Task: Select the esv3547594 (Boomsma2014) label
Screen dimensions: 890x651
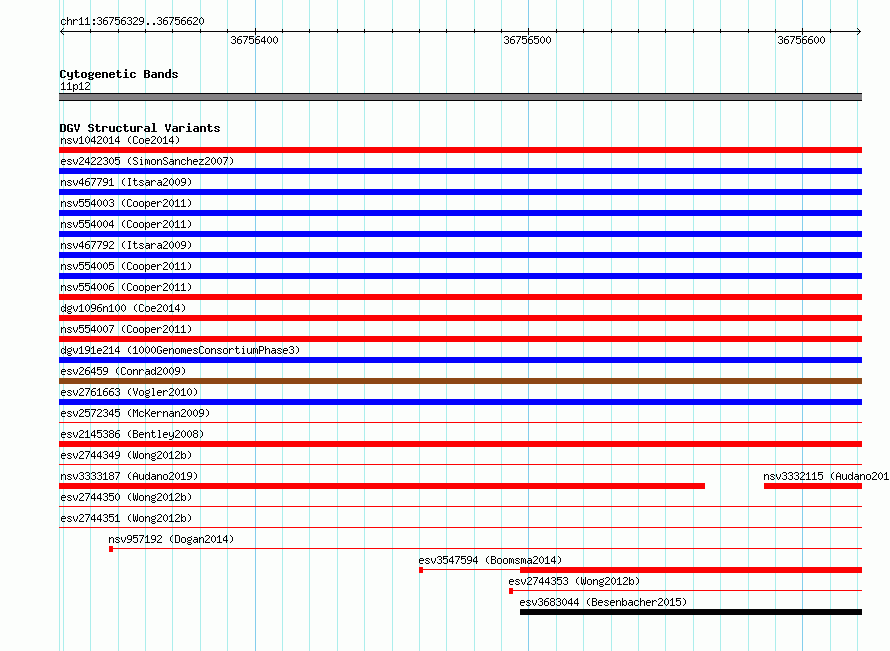Action: pos(490,560)
